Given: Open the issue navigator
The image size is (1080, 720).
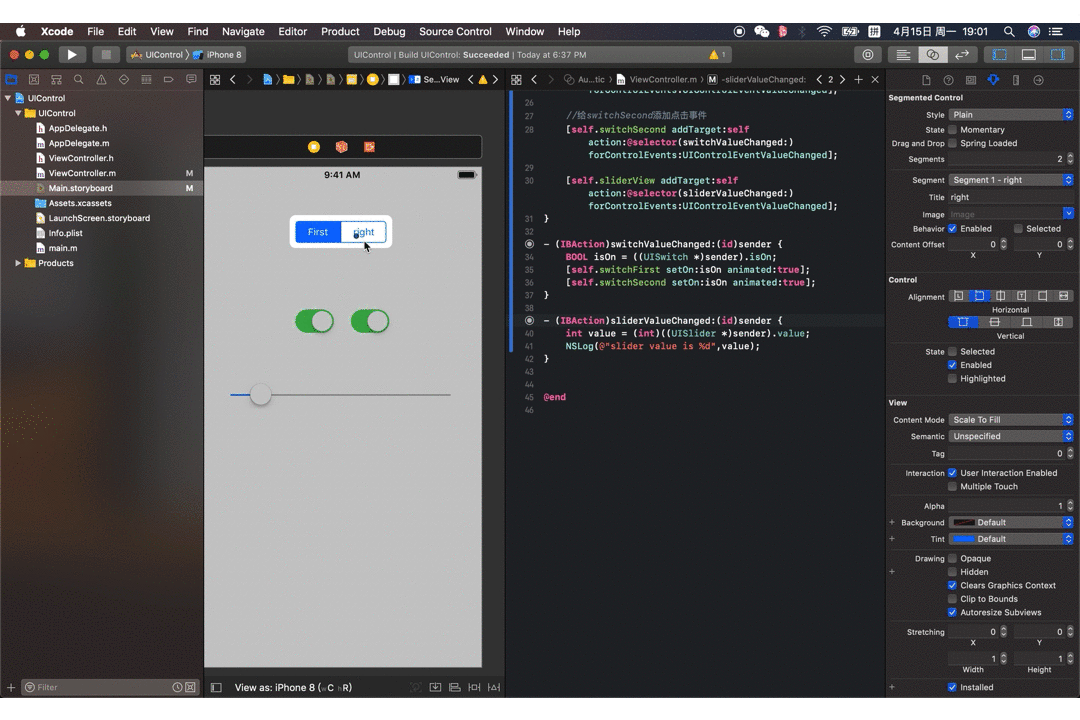Looking at the screenshot, I should tap(101, 80).
